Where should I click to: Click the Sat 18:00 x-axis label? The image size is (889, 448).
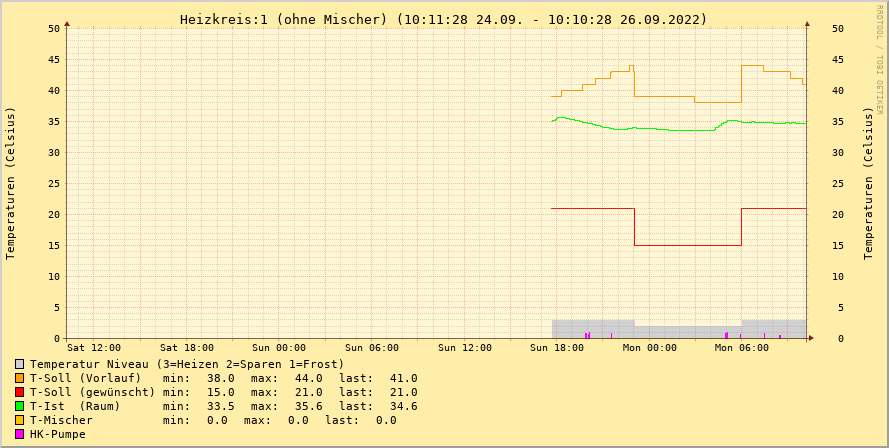coord(187,348)
